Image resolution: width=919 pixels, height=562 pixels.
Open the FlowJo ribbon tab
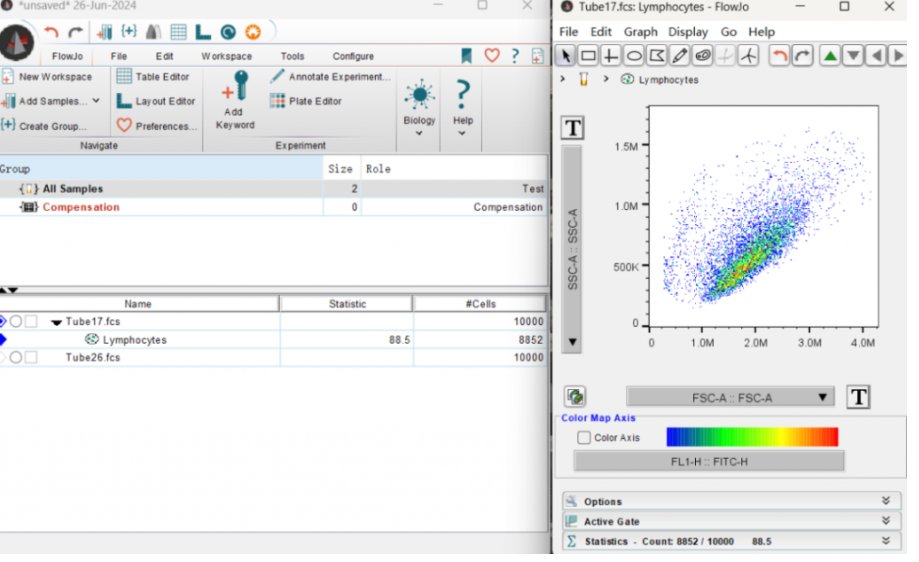coord(67,56)
